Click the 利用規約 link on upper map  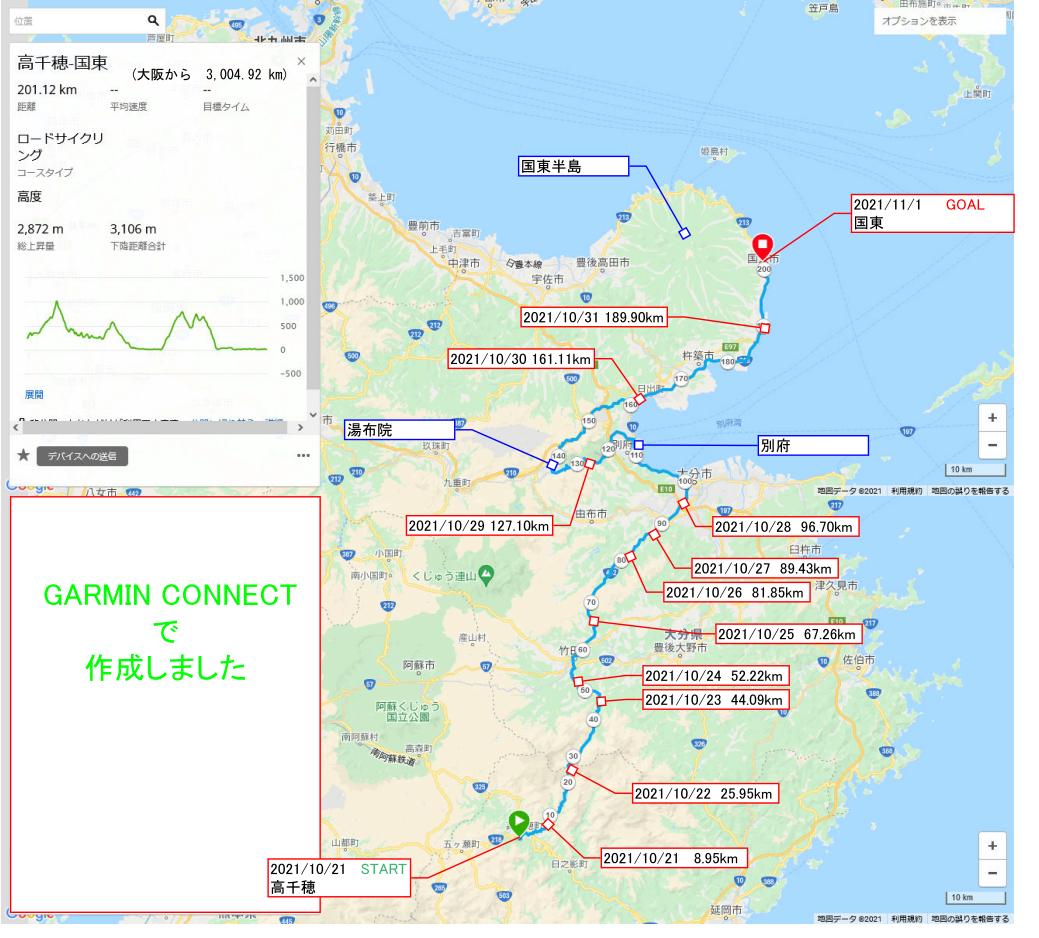pos(906,491)
